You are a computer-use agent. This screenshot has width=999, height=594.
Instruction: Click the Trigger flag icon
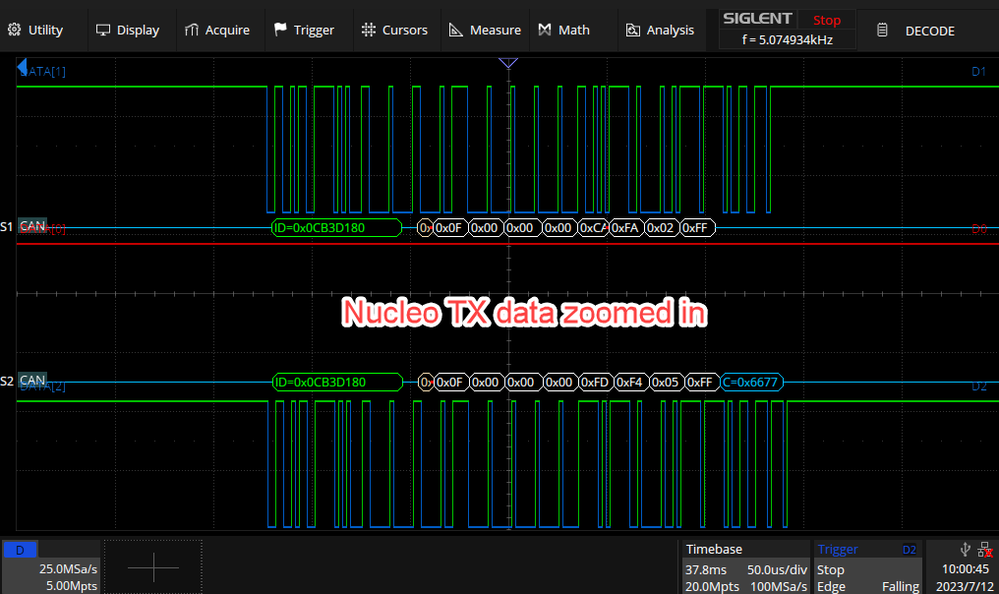tap(280, 29)
